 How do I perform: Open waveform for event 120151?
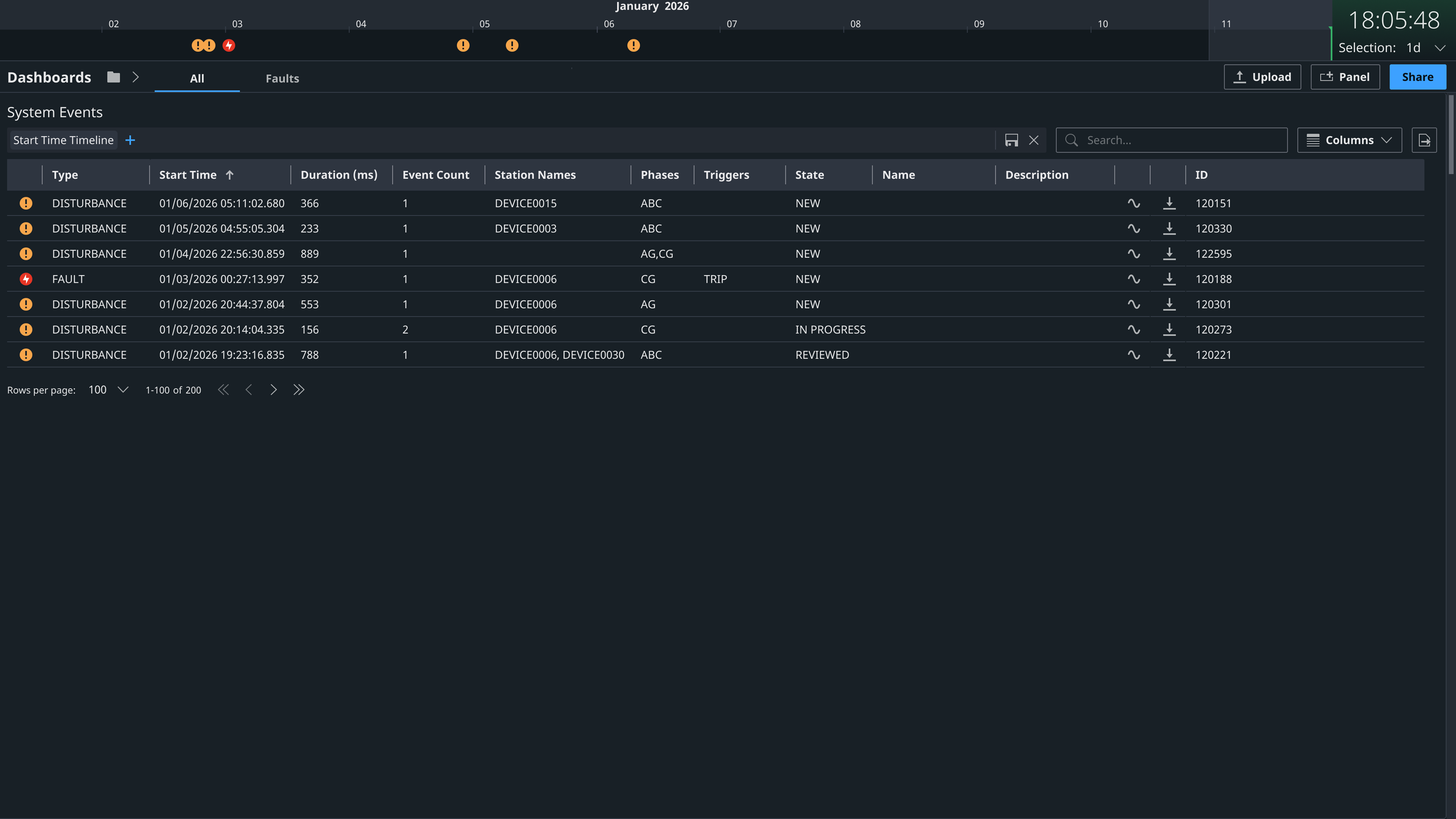click(1133, 203)
